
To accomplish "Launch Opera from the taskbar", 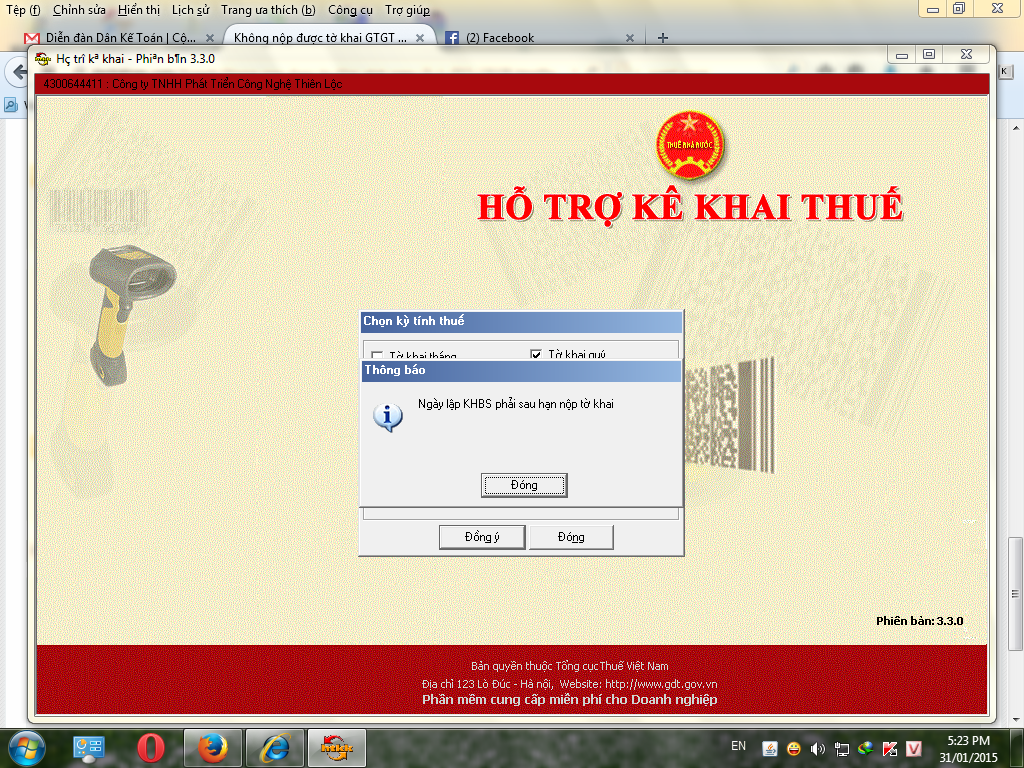I will click(151, 747).
